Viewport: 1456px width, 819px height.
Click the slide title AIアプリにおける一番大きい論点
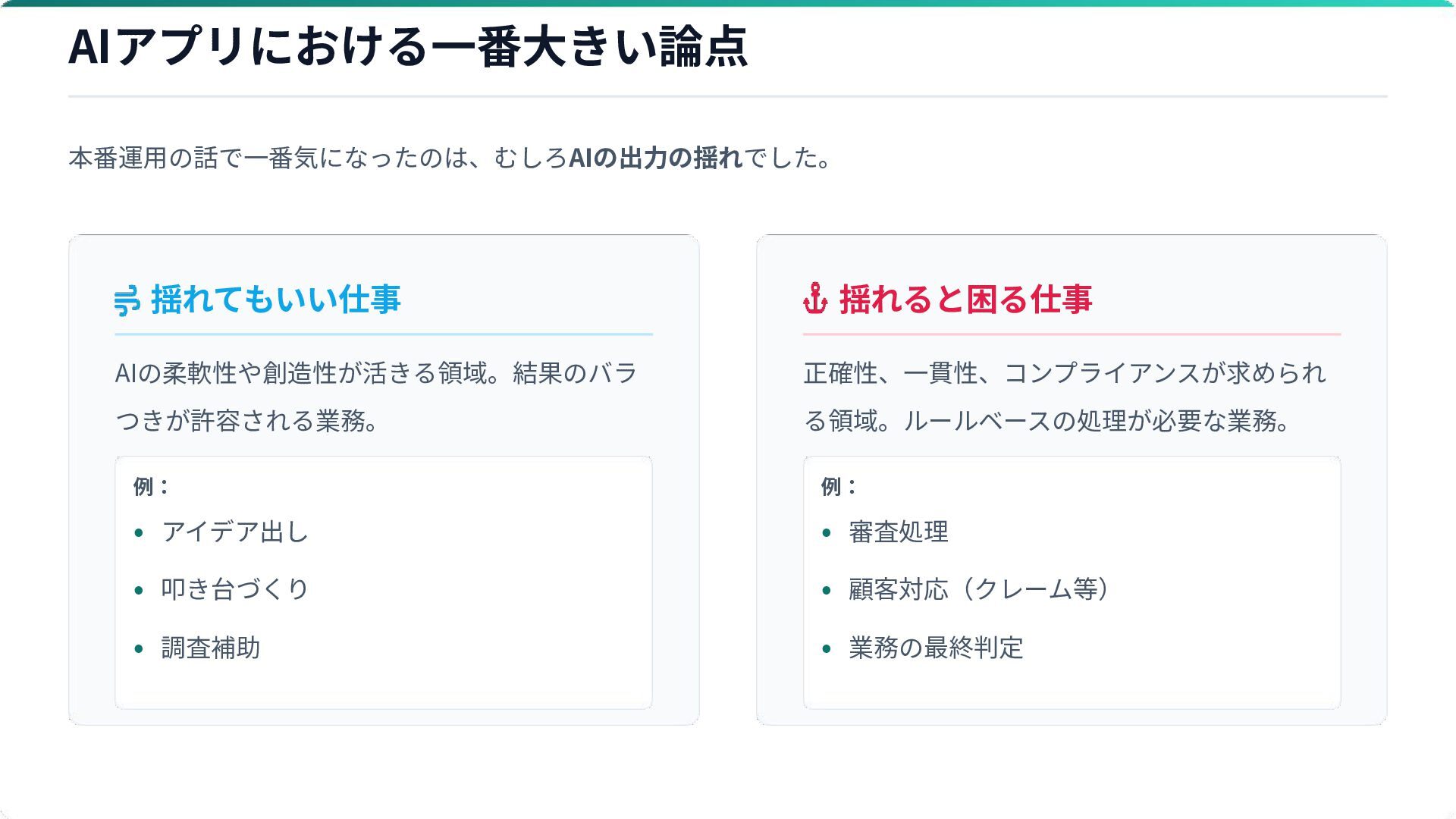click(408, 47)
